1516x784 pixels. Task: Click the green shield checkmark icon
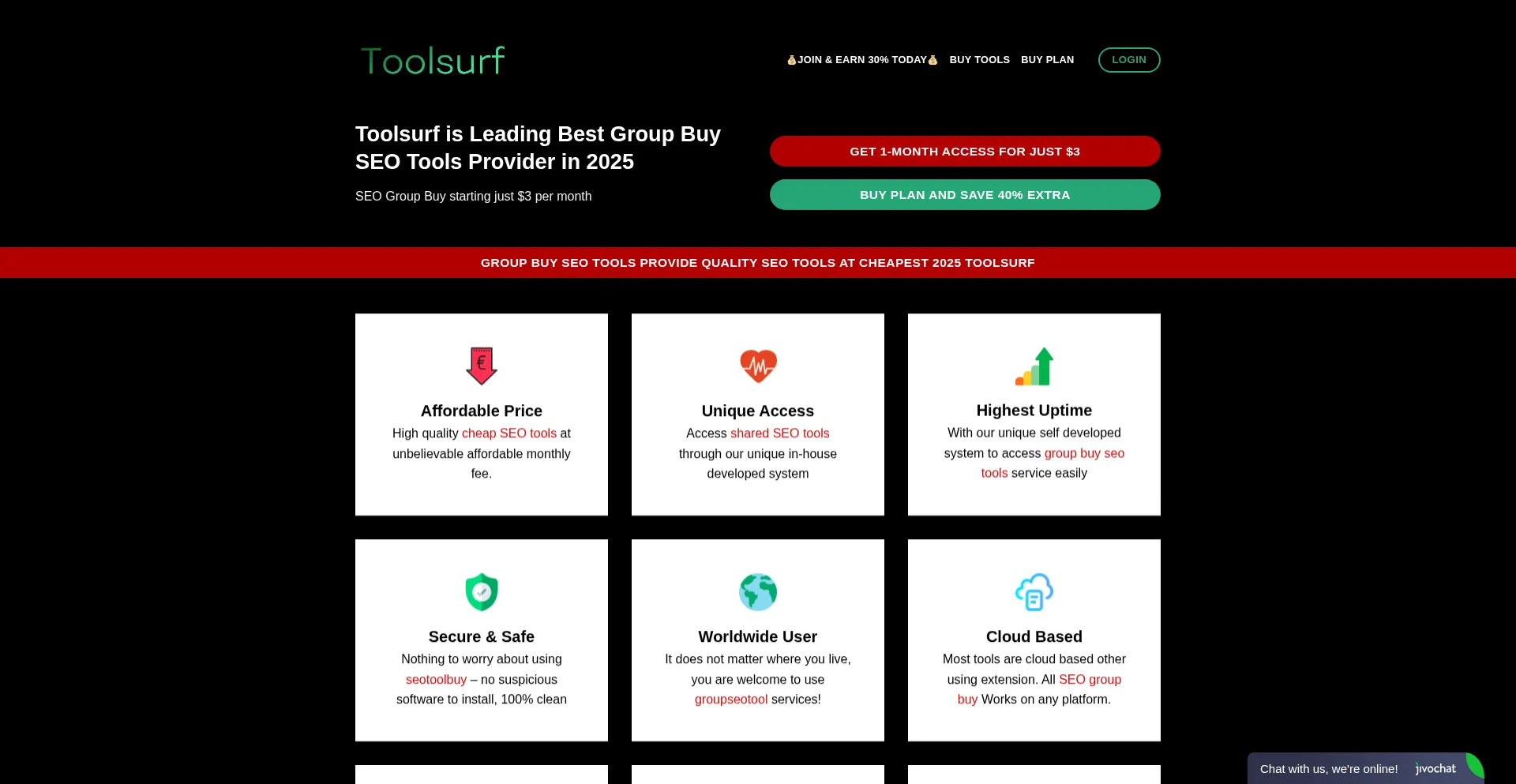point(482,592)
